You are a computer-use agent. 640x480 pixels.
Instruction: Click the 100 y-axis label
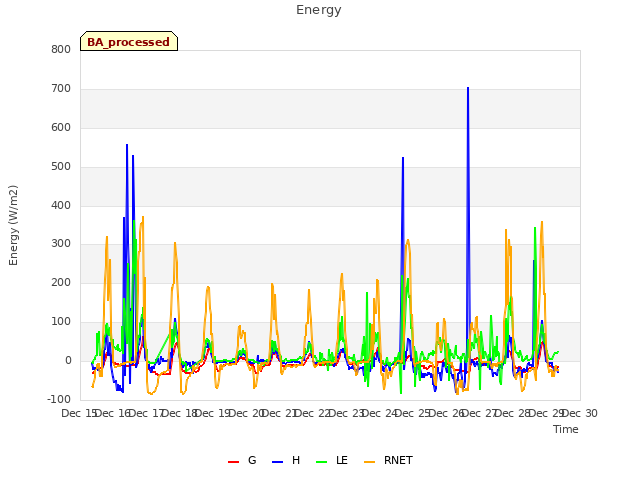pos(61,322)
